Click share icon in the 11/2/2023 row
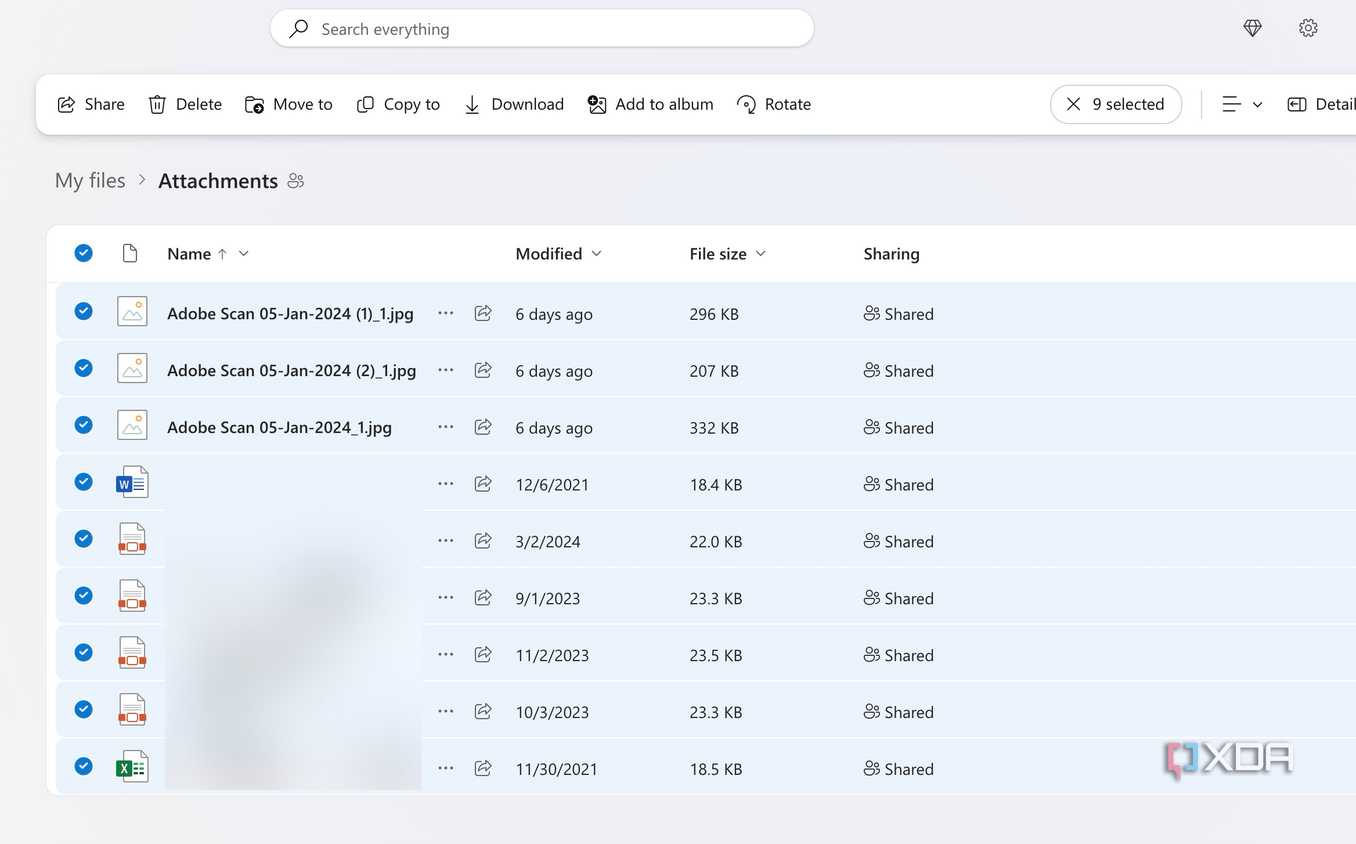Image resolution: width=1356 pixels, height=844 pixels. coord(483,655)
